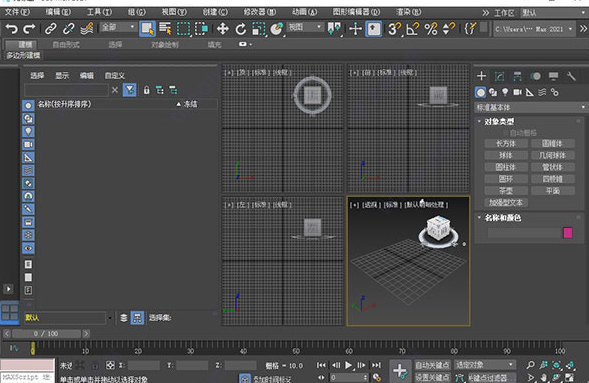Click the 长方体 box creation button
589x383 pixels.
tap(506, 143)
